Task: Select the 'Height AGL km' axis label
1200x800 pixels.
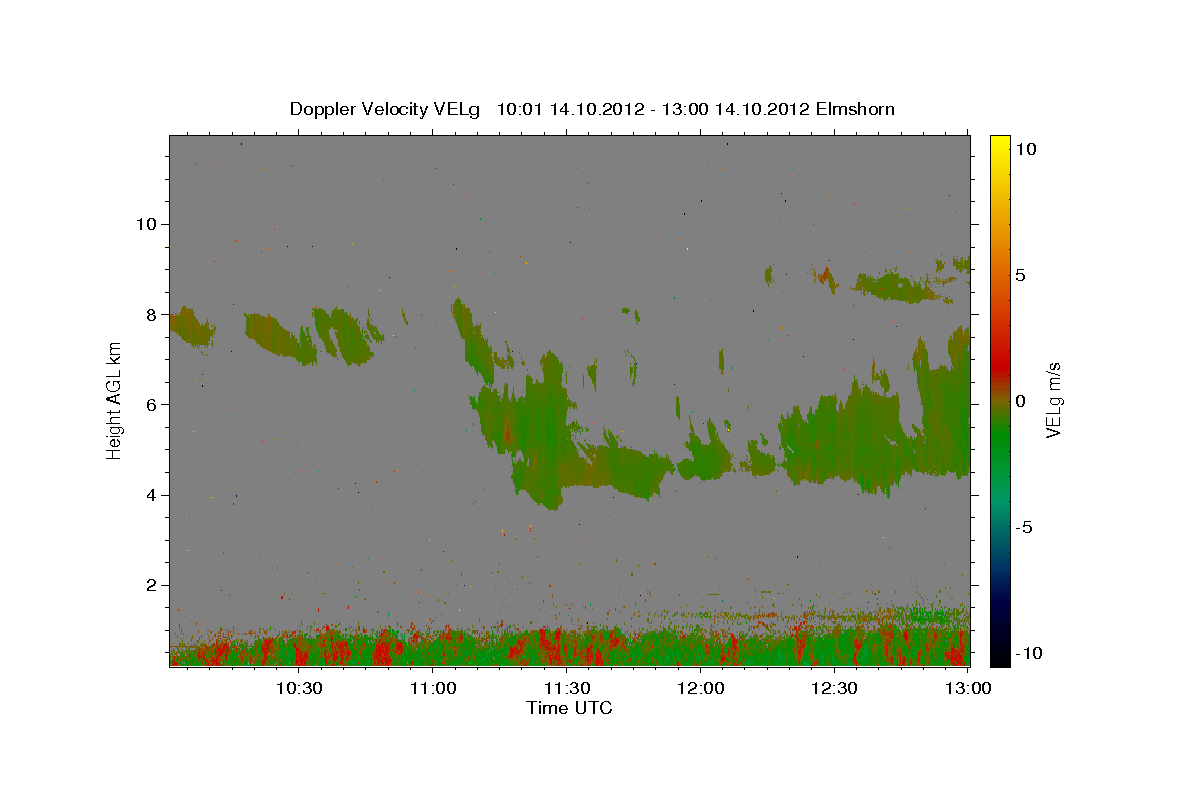Action: click(x=114, y=400)
